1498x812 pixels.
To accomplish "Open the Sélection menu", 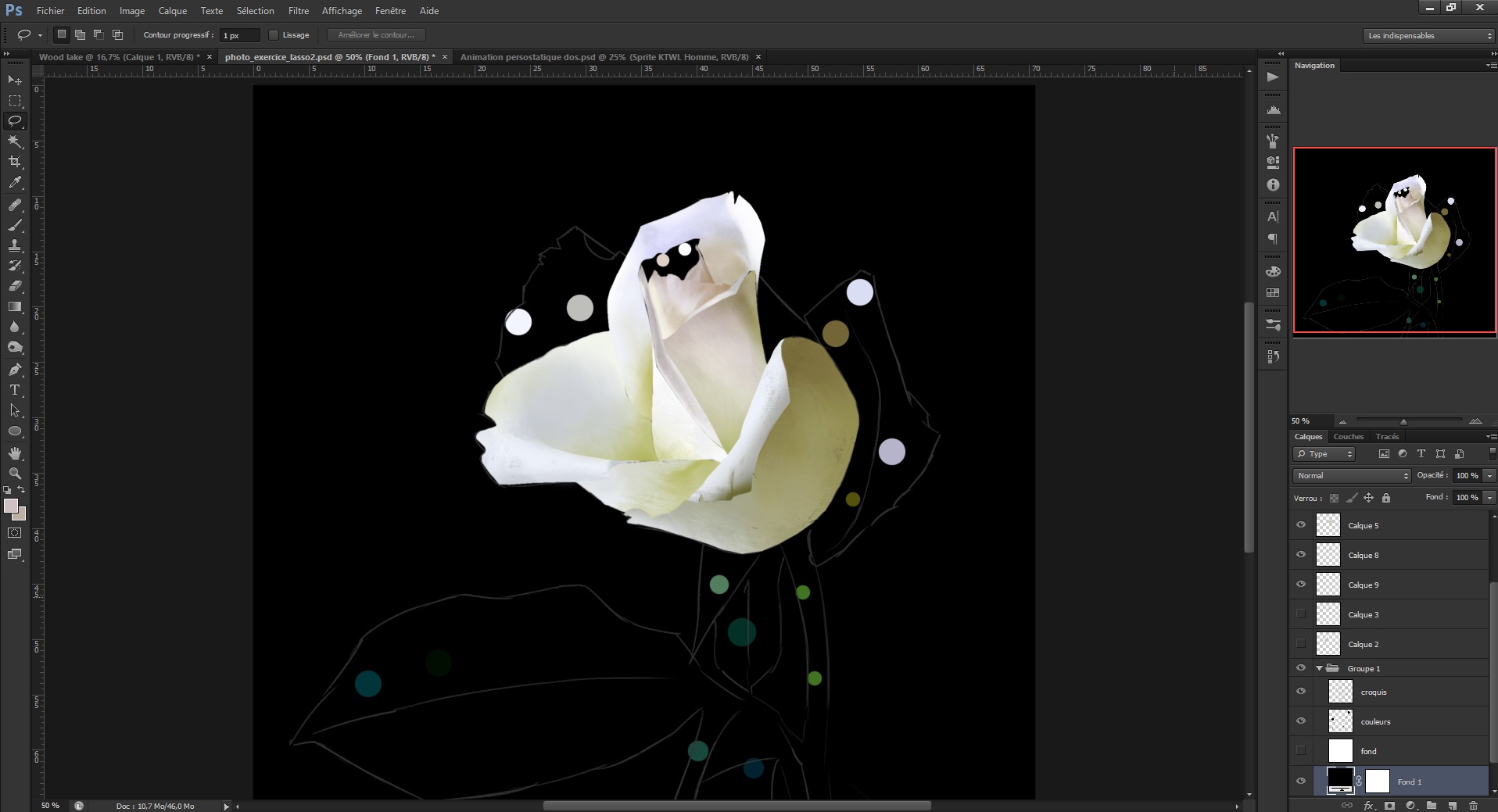I will pyautogui.click(x=255, y=10).
